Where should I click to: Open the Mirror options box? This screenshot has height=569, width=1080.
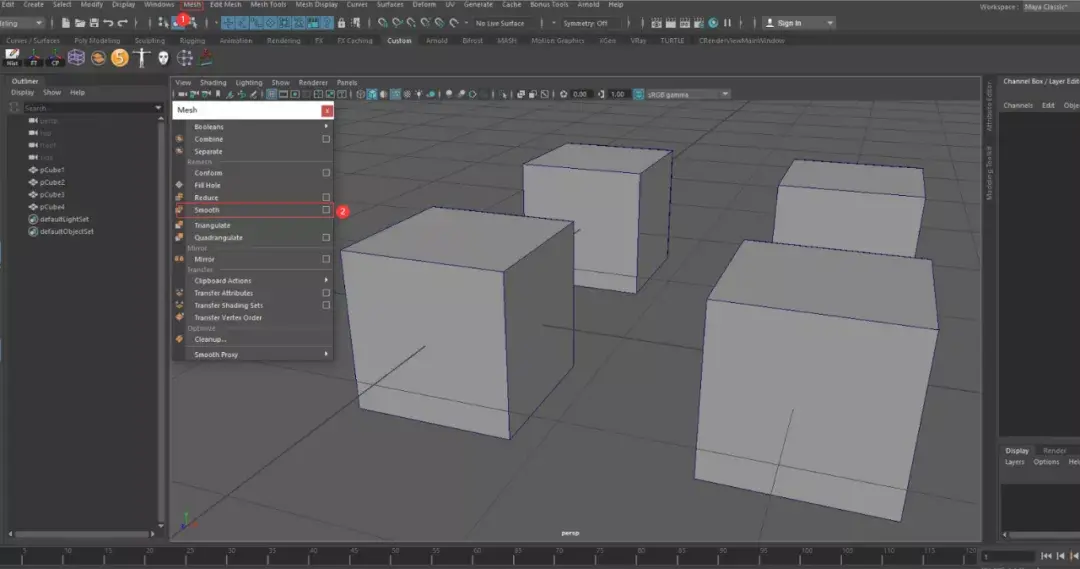click(x=326, y=259)
